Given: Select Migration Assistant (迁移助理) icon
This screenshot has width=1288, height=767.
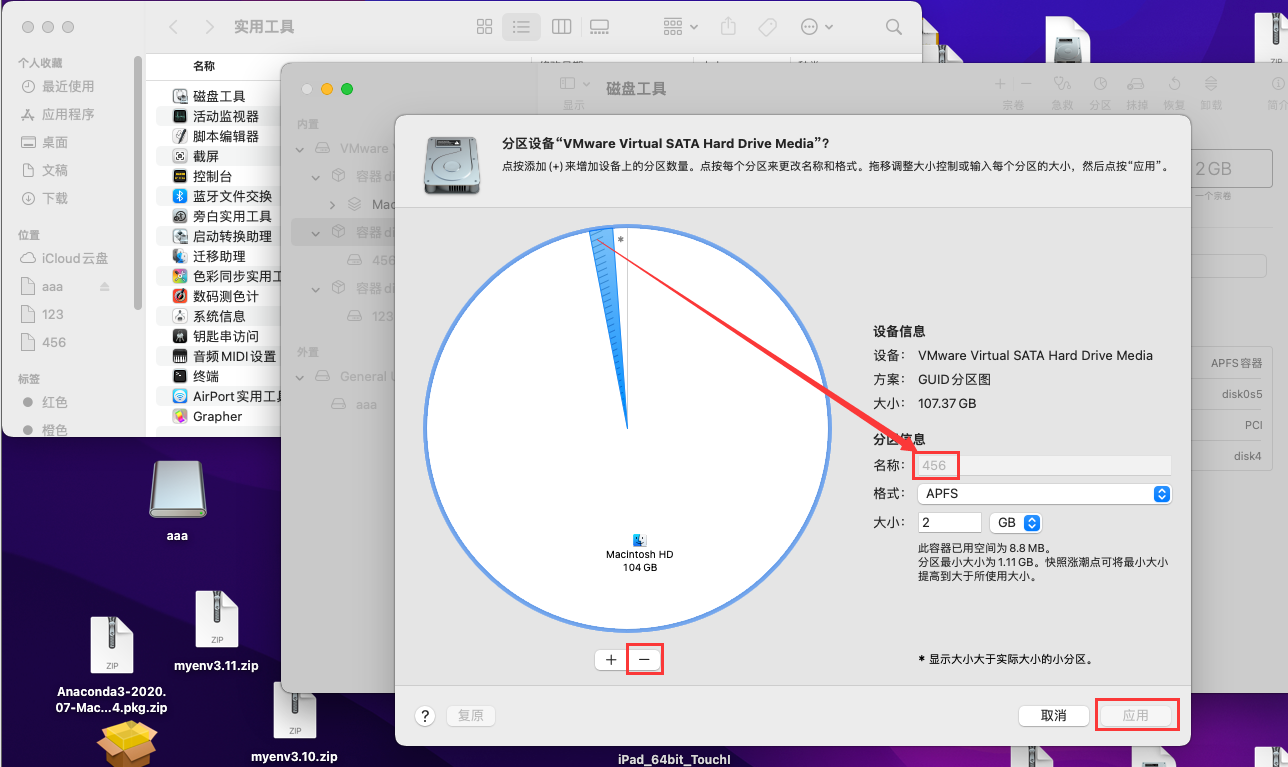Looking at the screenshot, I should point(180,256).
